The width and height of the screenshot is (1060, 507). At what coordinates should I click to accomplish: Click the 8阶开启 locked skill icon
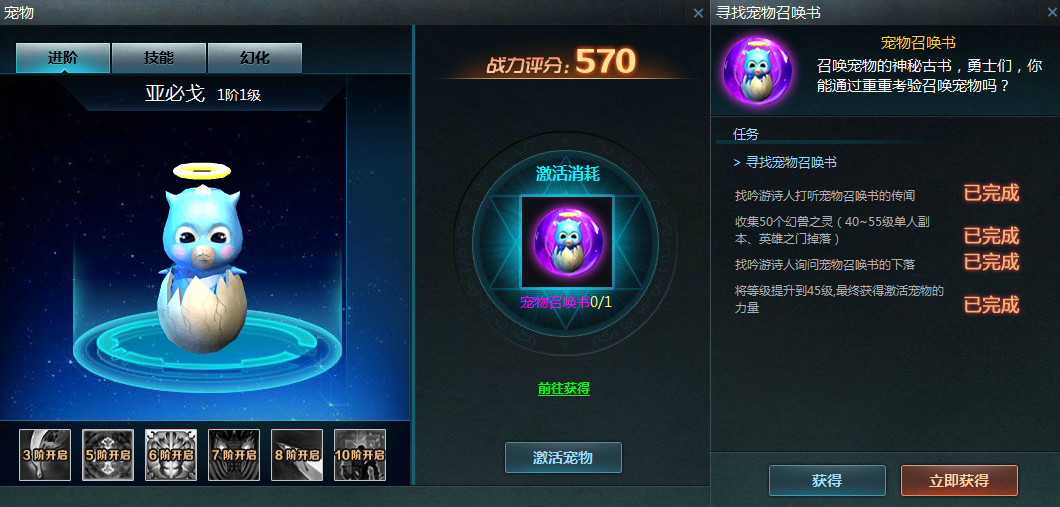pos(297,455)
